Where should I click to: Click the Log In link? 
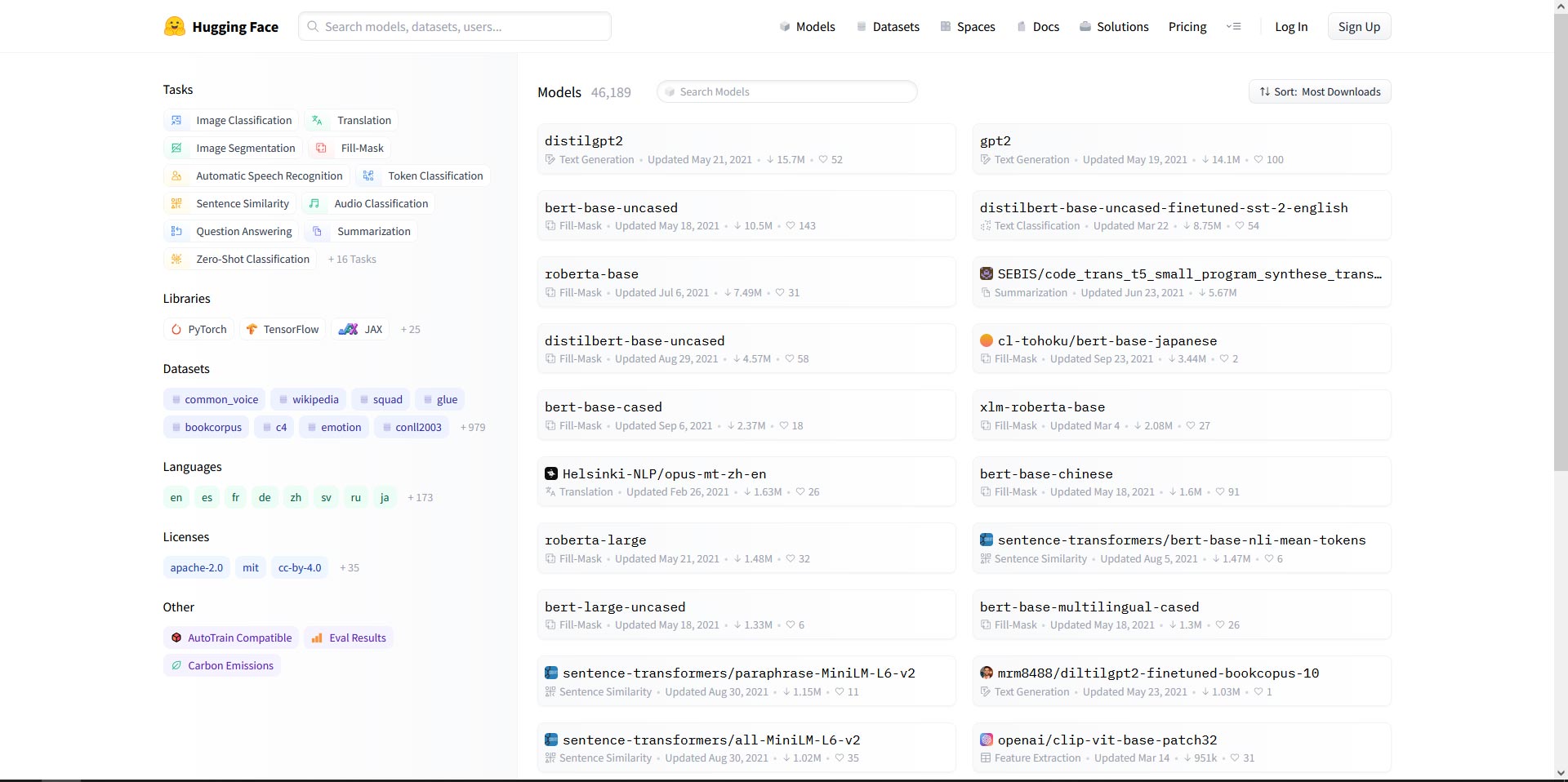tap(1291, 26)
